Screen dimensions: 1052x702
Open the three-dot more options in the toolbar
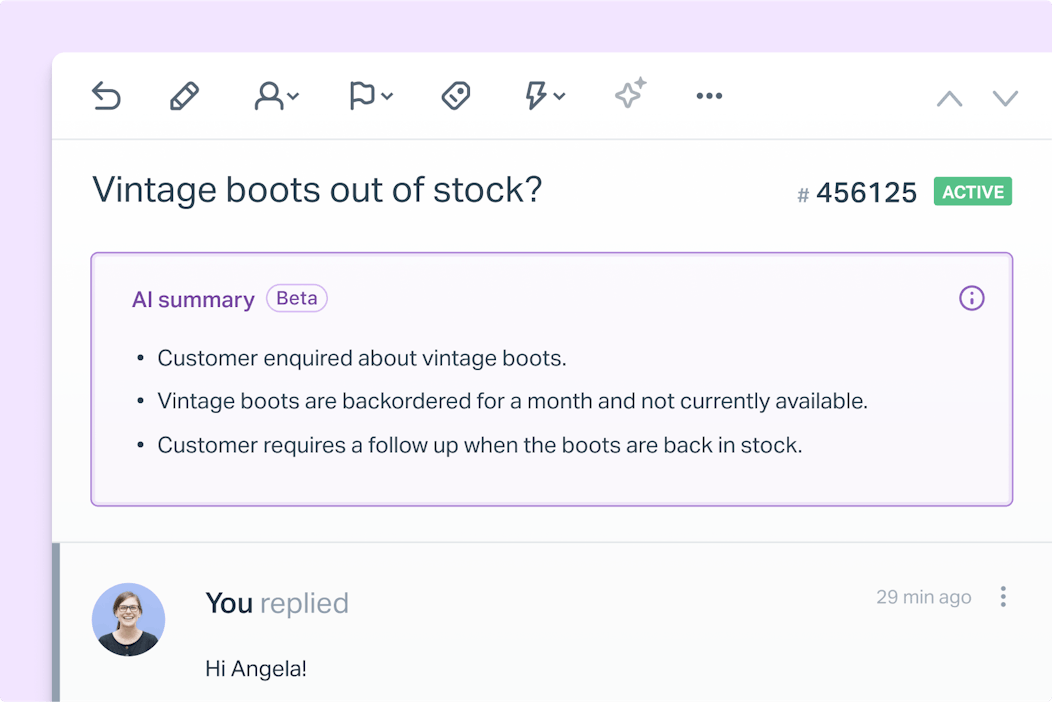pyautogui.click(x=709, y=96)
